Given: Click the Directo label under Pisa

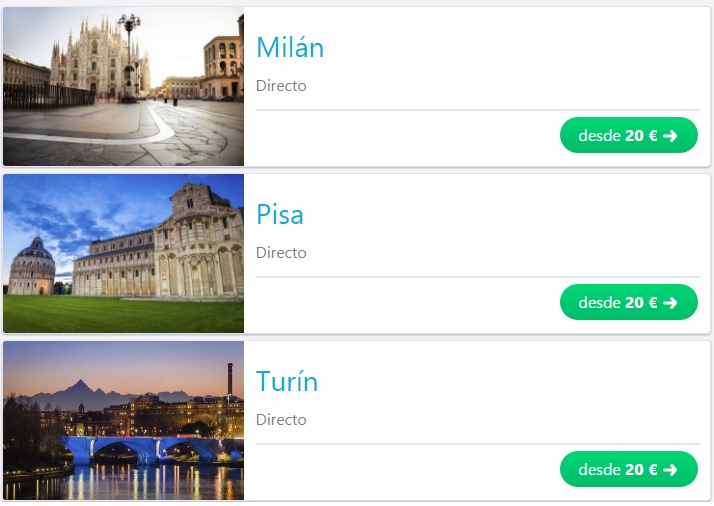Looking at the screenshot, I should [281, 253].
